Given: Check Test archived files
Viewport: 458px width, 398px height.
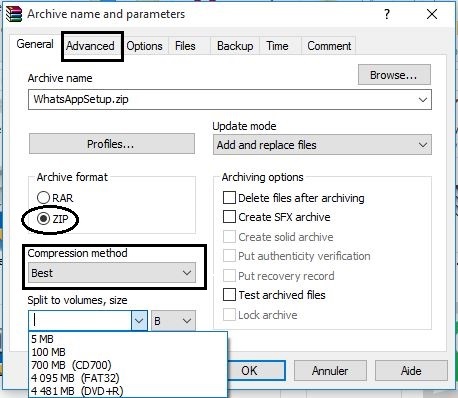Looking at the screenshot, I should pos(274,295).
